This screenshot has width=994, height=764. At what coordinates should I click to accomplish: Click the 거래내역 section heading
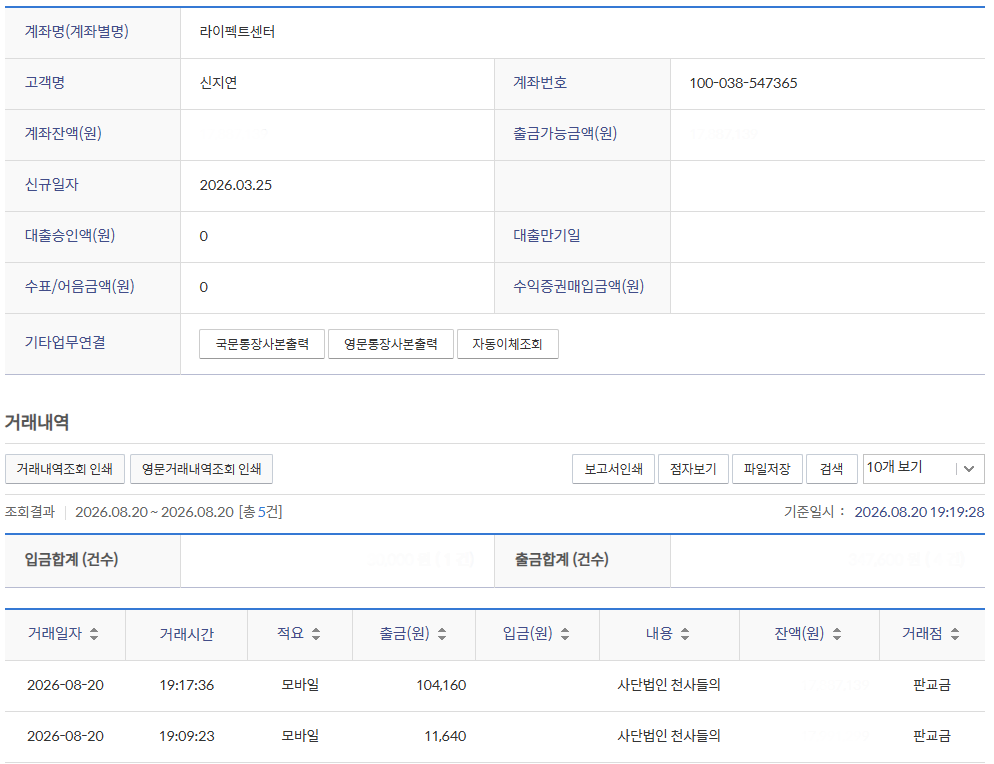click(37, 422)
